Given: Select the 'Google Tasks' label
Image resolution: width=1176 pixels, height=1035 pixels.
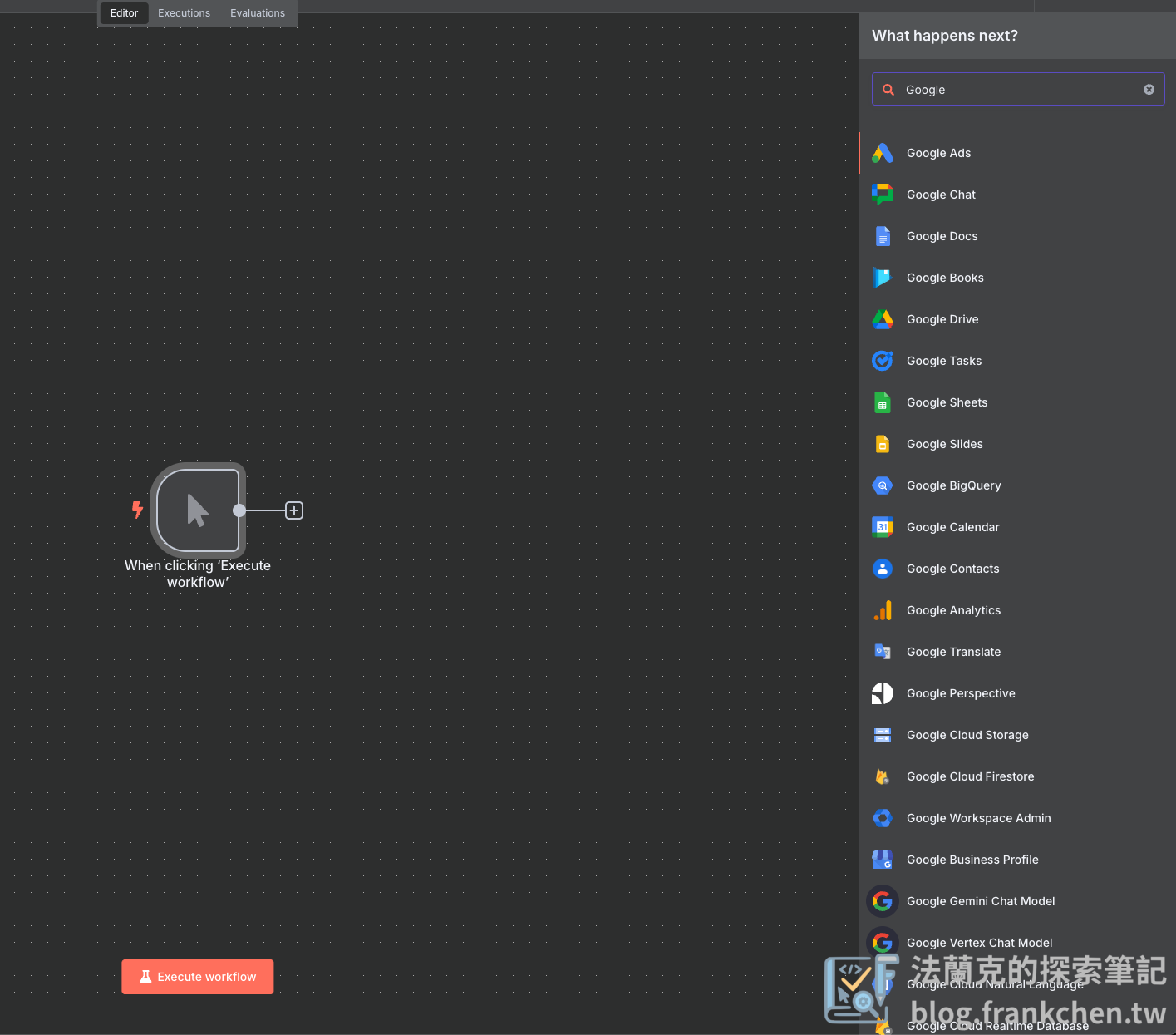Looking at the screenshot, I should (944, 361).
